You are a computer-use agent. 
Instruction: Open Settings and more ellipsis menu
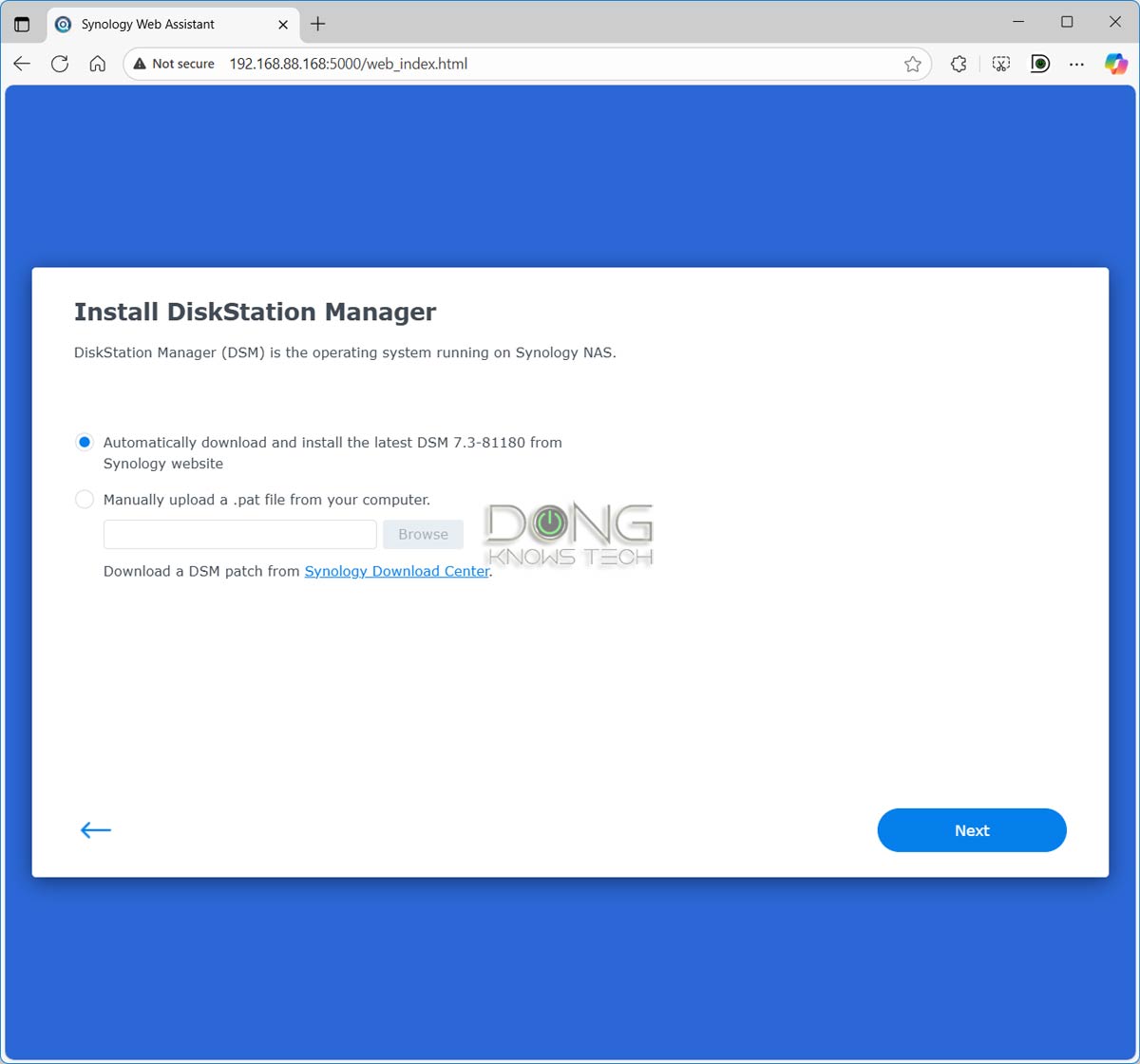click(x=1076, y=64)
